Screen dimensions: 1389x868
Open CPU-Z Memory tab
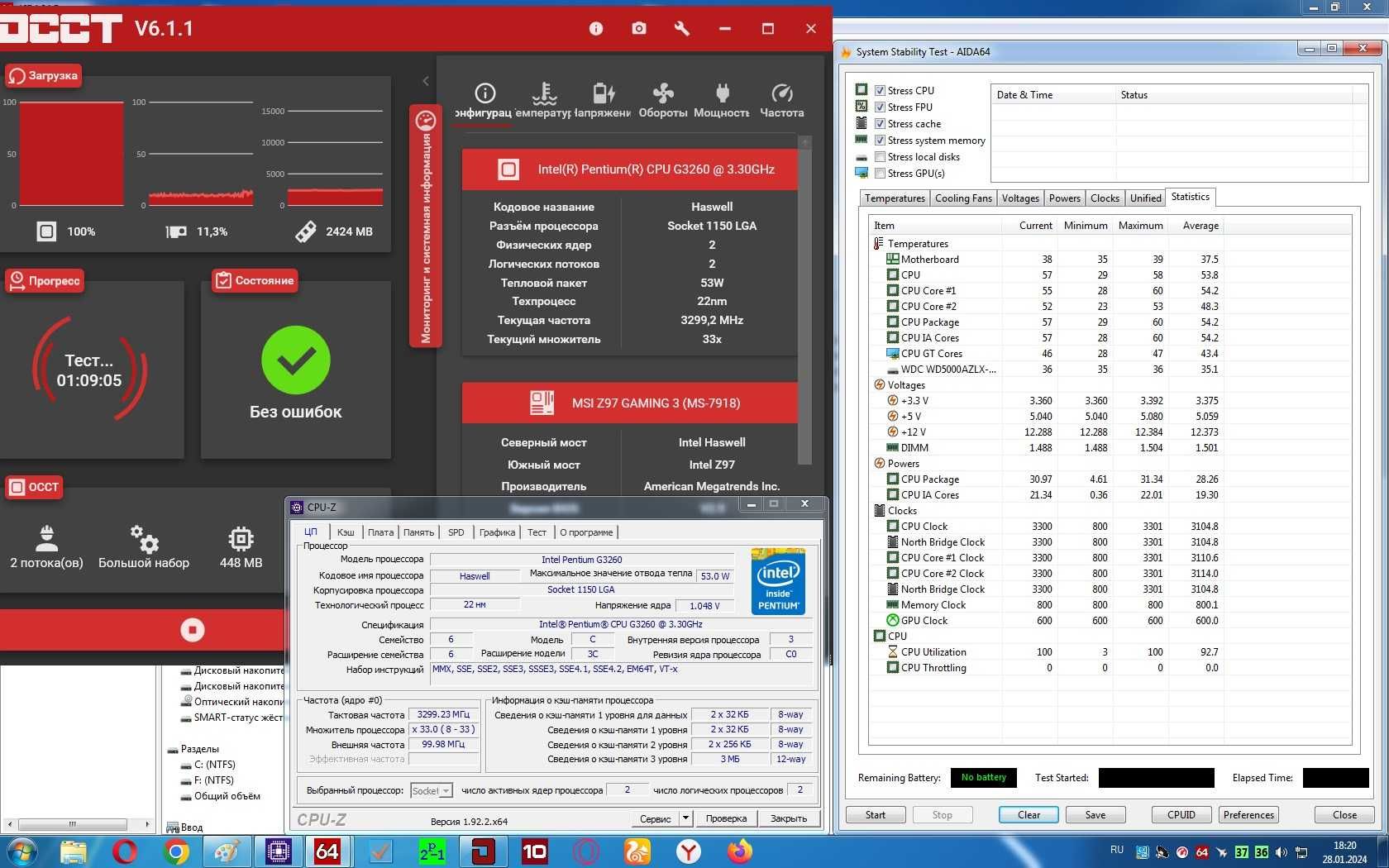pyautogui.click(x=418, y=532)
